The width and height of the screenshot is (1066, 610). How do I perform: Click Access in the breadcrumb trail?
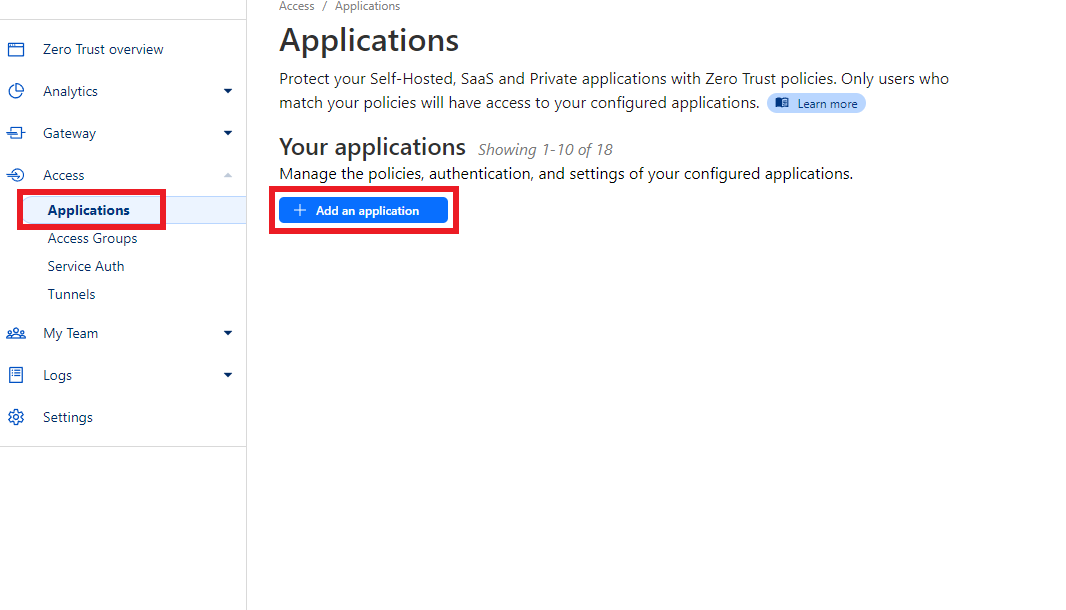(296, 6)
